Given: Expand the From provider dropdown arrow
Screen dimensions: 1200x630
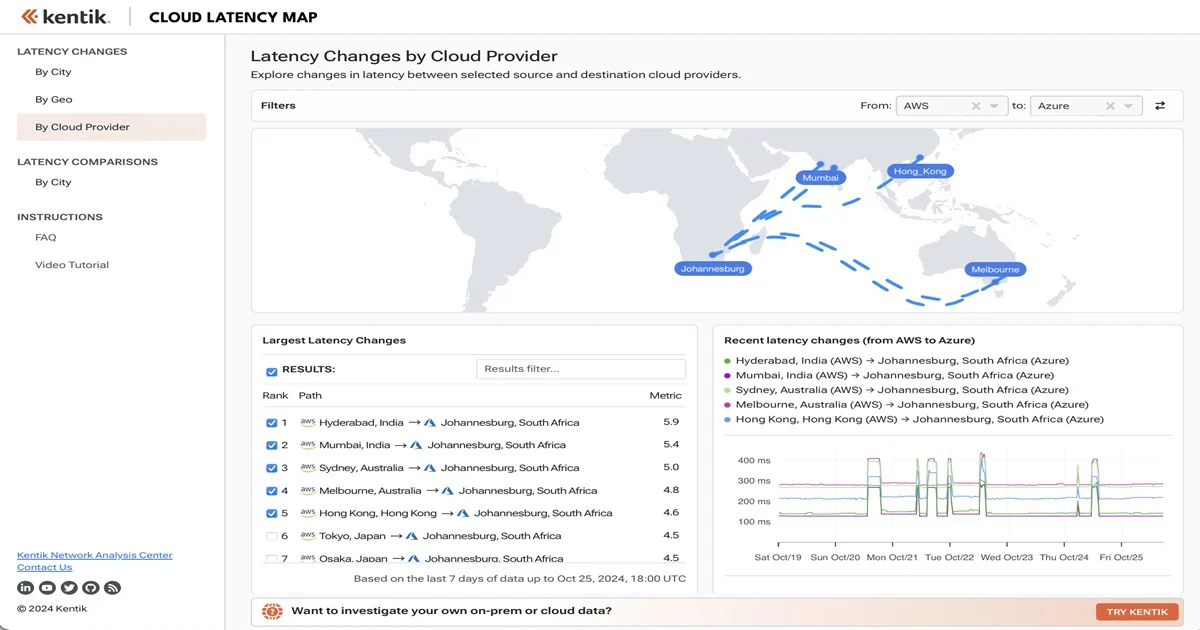Looking at the screenshot, I should click(x=994, y=106).
